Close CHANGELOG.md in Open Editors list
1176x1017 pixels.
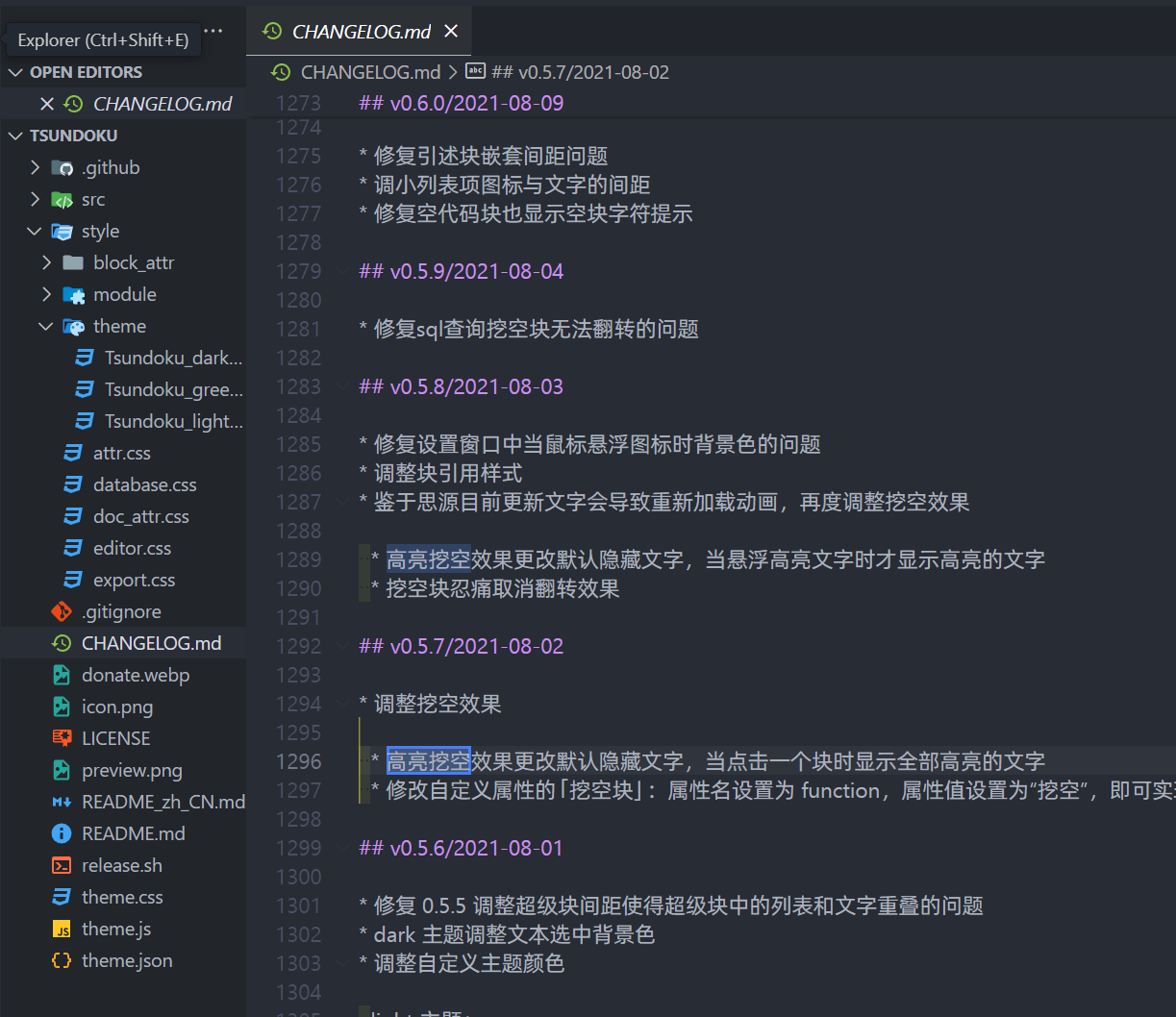click(x=46, y=104)
